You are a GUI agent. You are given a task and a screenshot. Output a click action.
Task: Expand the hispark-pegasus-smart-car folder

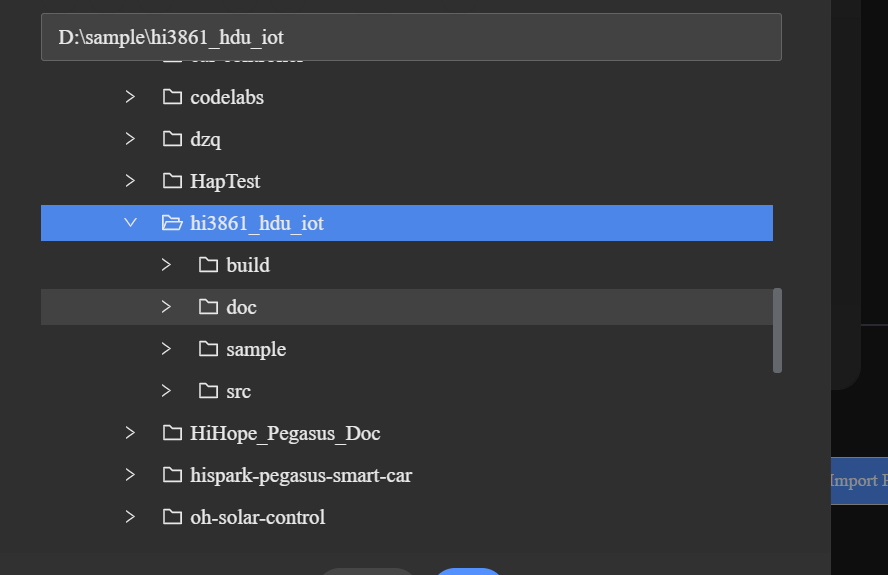tap(130, 475)
